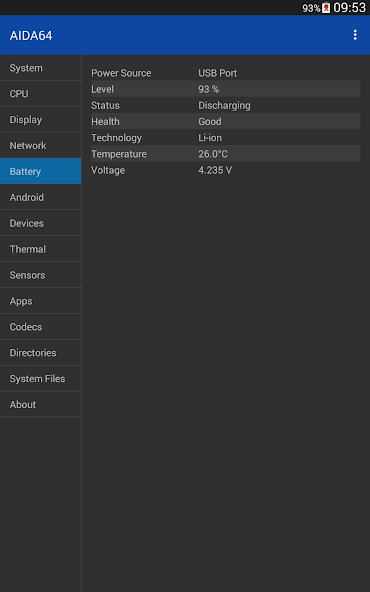Tap the battery icon in status bar
Screen dimensions: 370x592
[326, 8]
